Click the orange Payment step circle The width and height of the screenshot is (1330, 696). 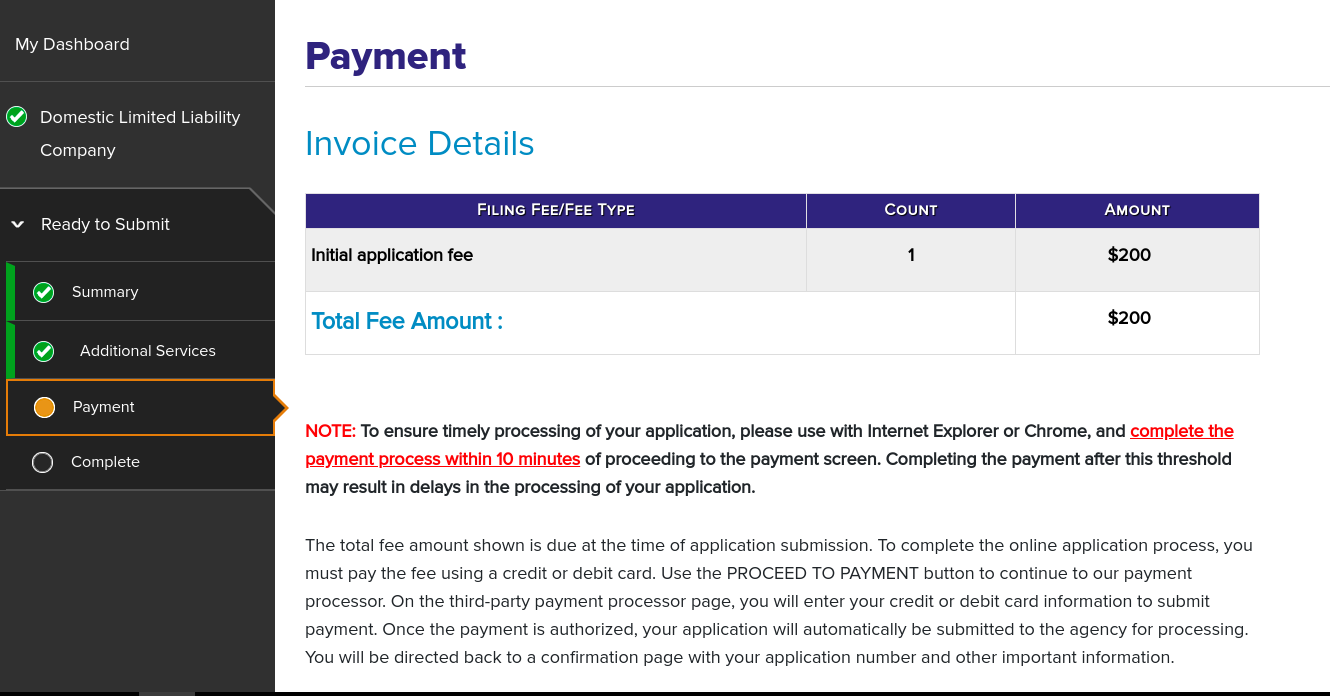[x=44, y=407]
